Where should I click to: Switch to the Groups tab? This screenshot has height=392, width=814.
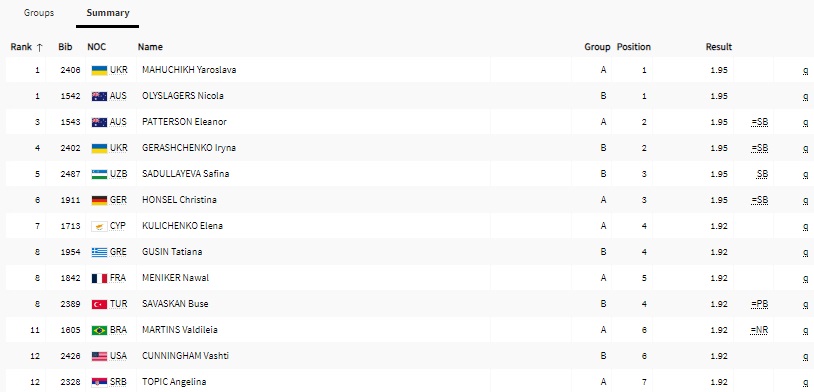[x=38, y=13]
